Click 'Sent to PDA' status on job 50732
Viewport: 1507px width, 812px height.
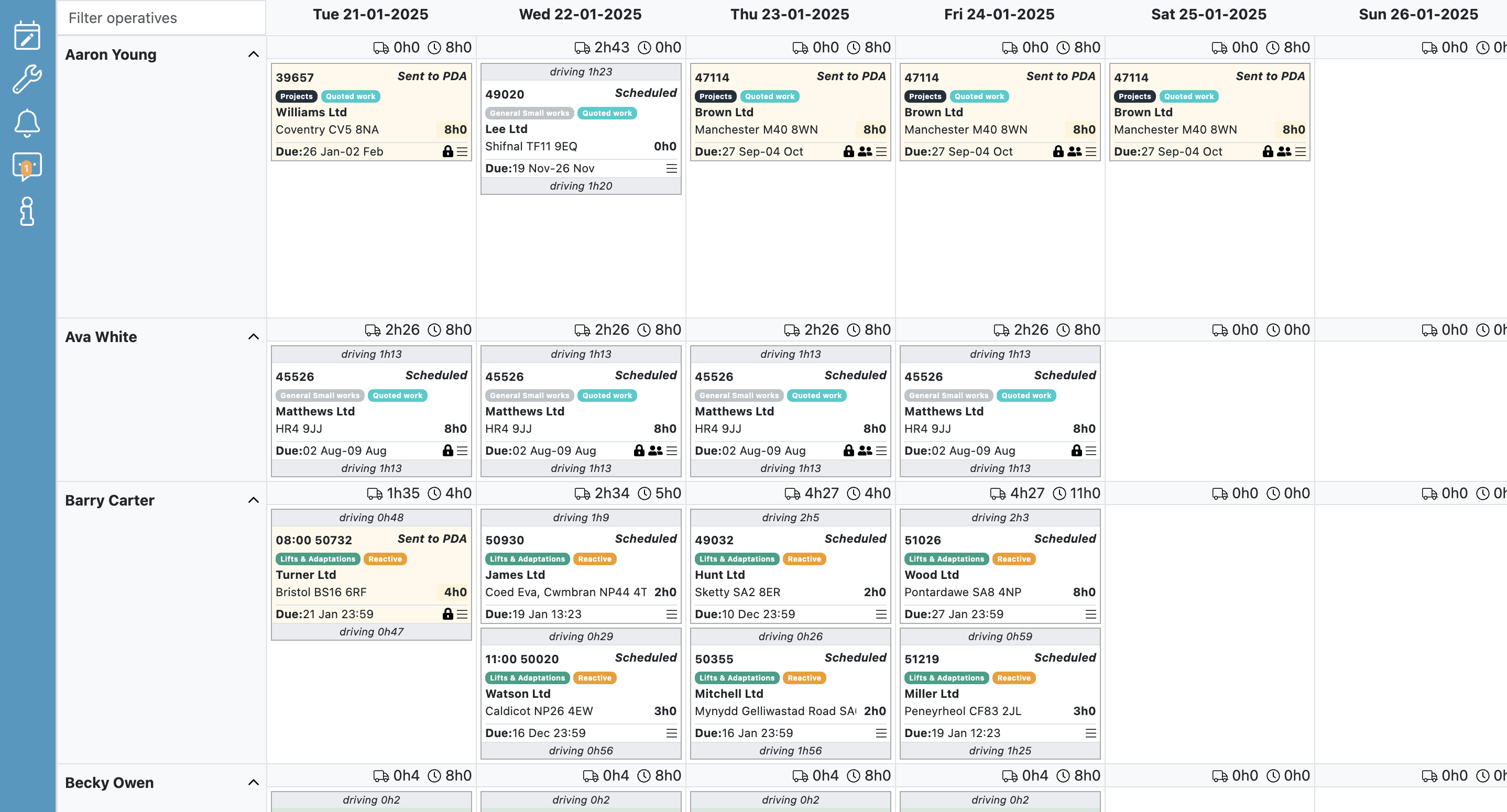click(x=432, y=540)
